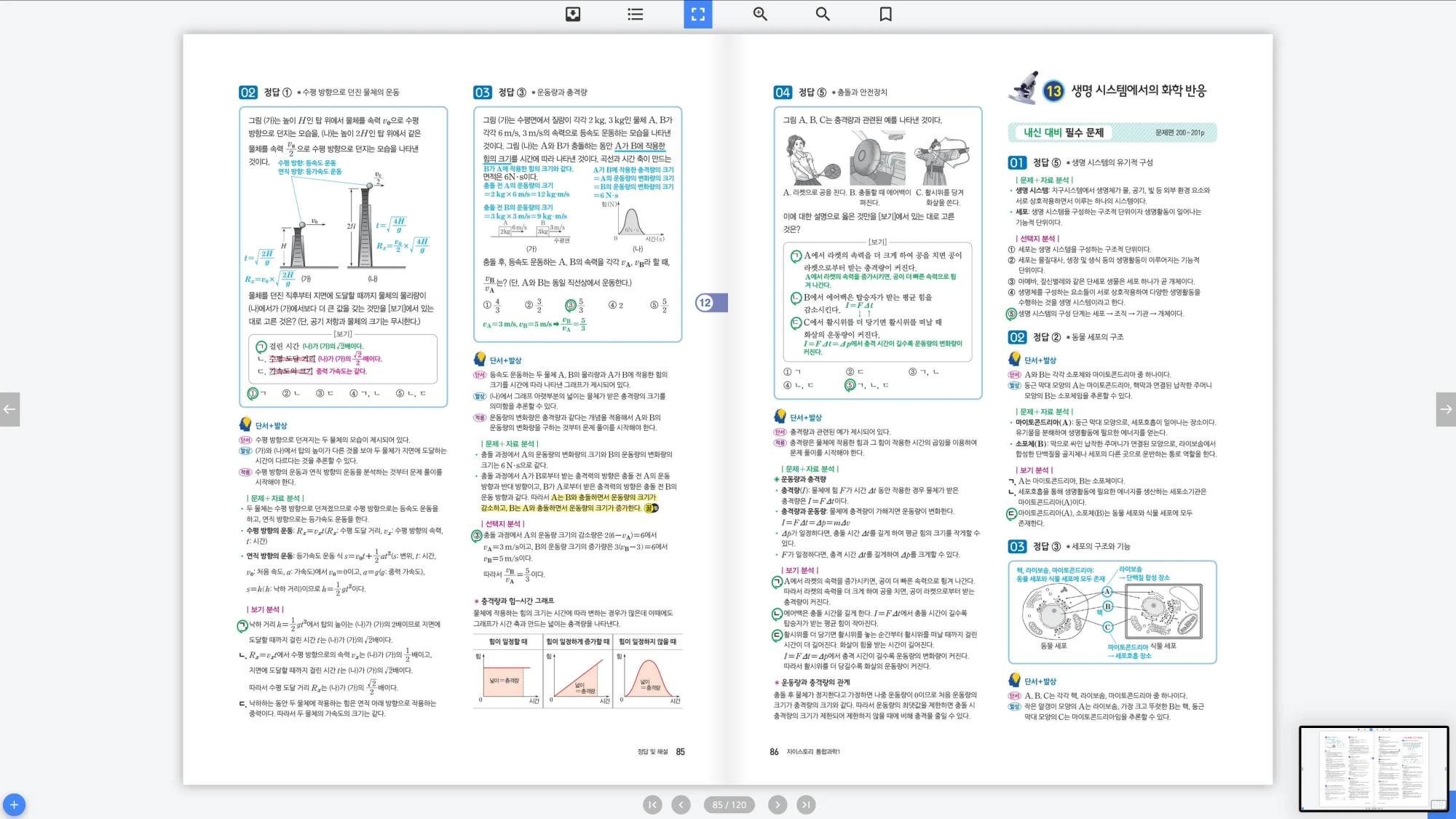Click chapter 13 title 생명 시스템에서의 화학 반응

coord(1138,91)
